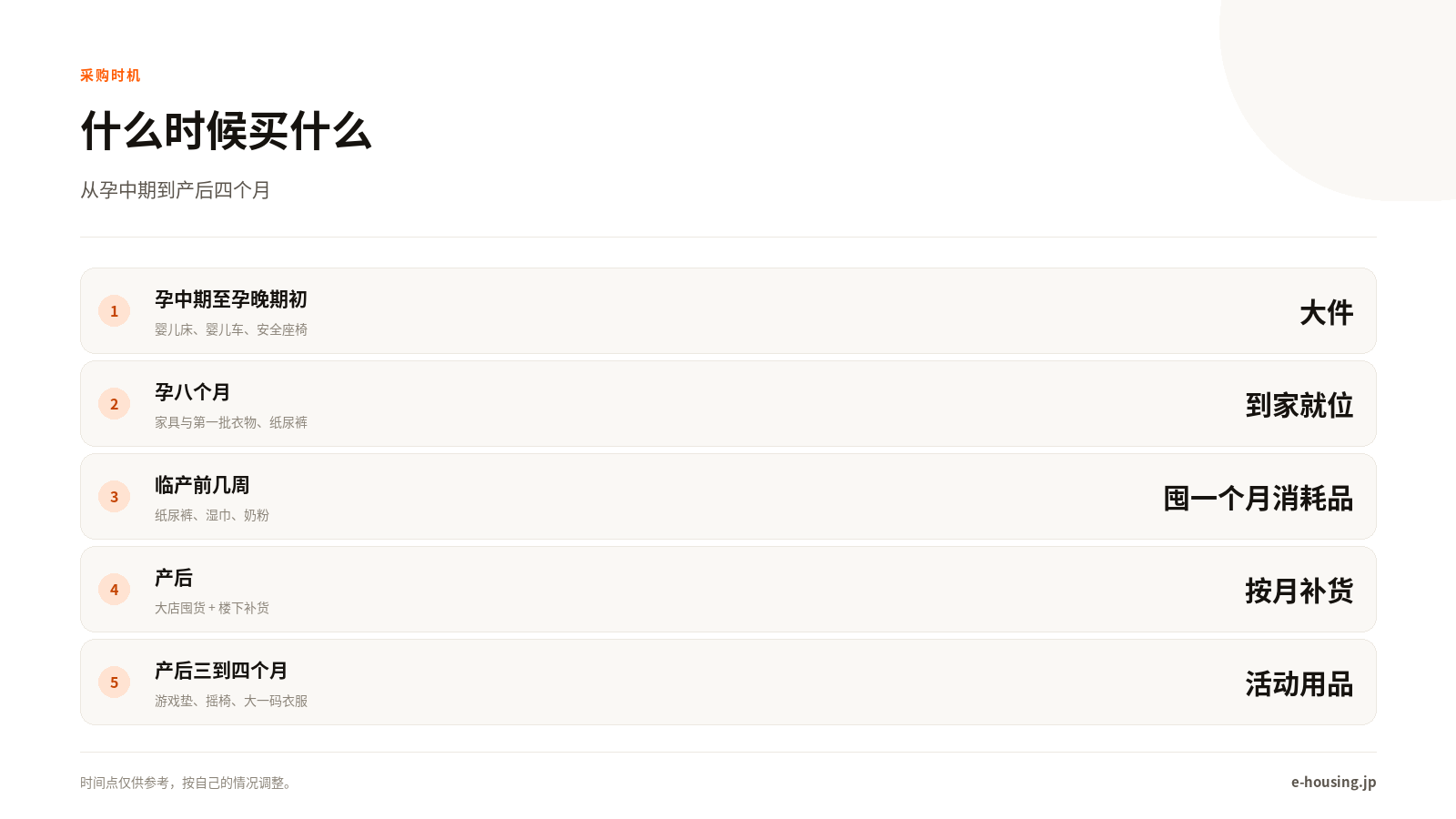Click the number 2 step badge
The height and width of the screenshot is (819, 1456).
click(114, 404)
